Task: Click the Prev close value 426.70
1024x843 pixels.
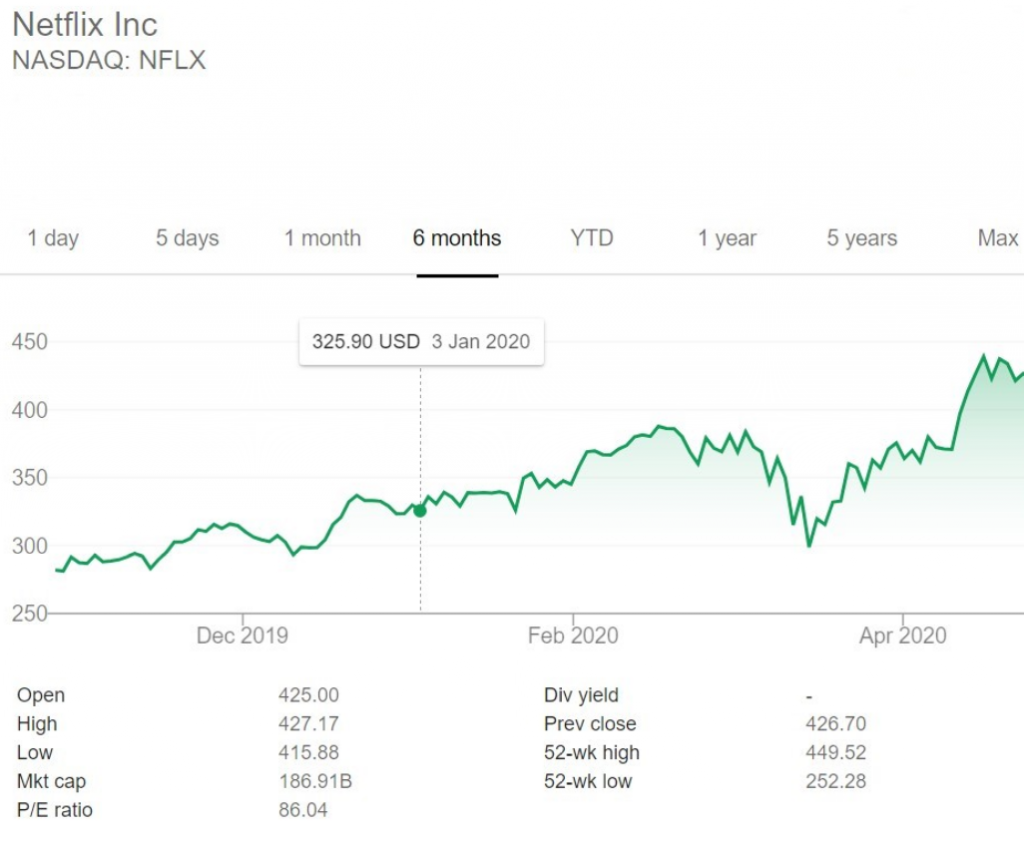Action: 835,724
